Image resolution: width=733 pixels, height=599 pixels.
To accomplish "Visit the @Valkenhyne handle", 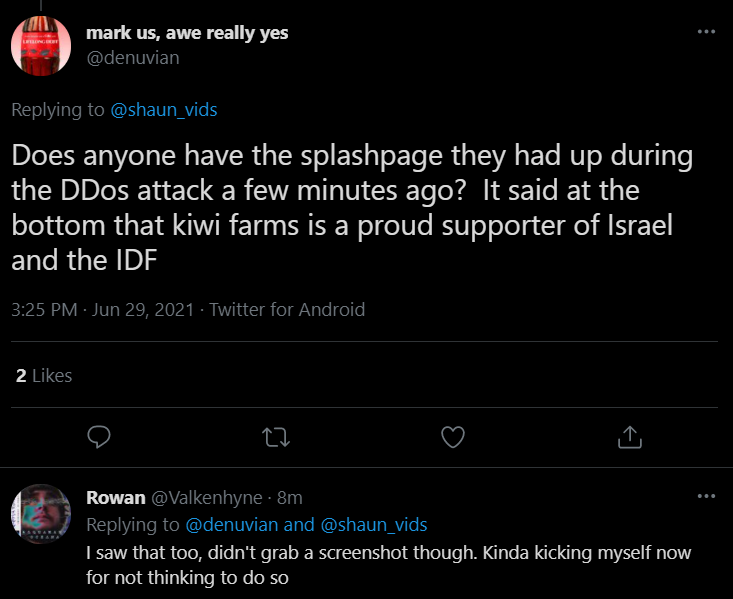I will pyautogui.click(x=206, y=498).
